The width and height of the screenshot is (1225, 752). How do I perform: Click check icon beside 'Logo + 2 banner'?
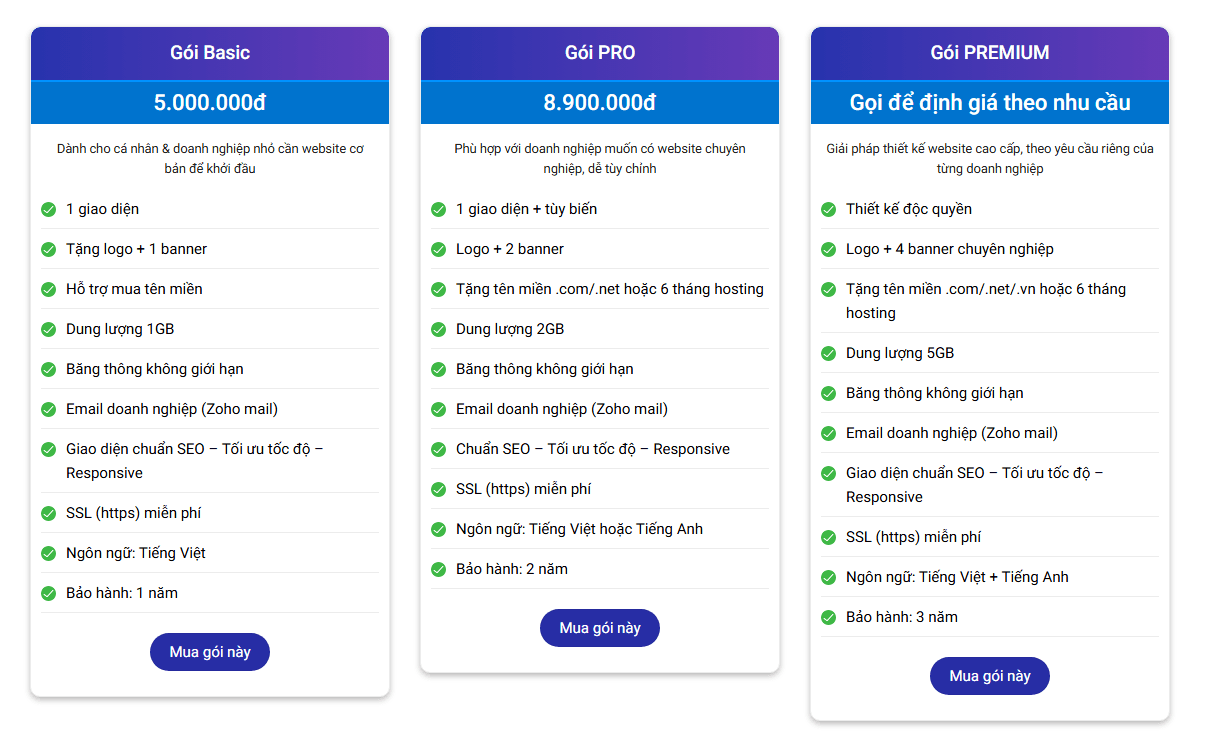coord(438,249)
